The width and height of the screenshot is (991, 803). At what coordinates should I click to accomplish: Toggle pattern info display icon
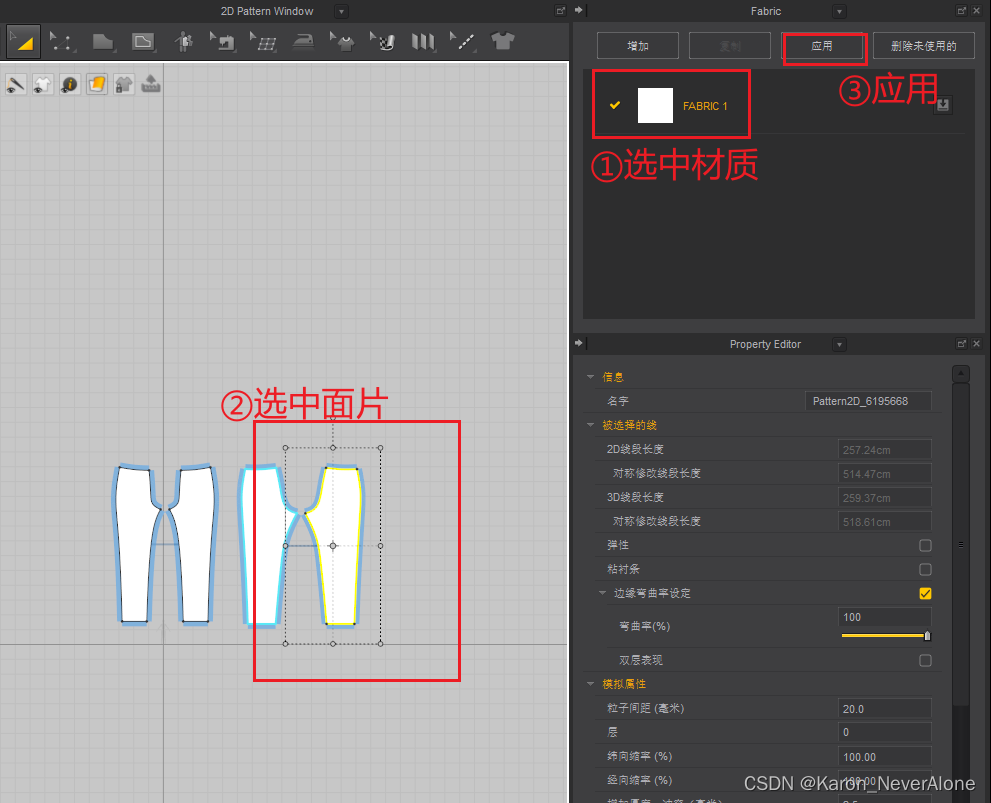pos(70,84)
